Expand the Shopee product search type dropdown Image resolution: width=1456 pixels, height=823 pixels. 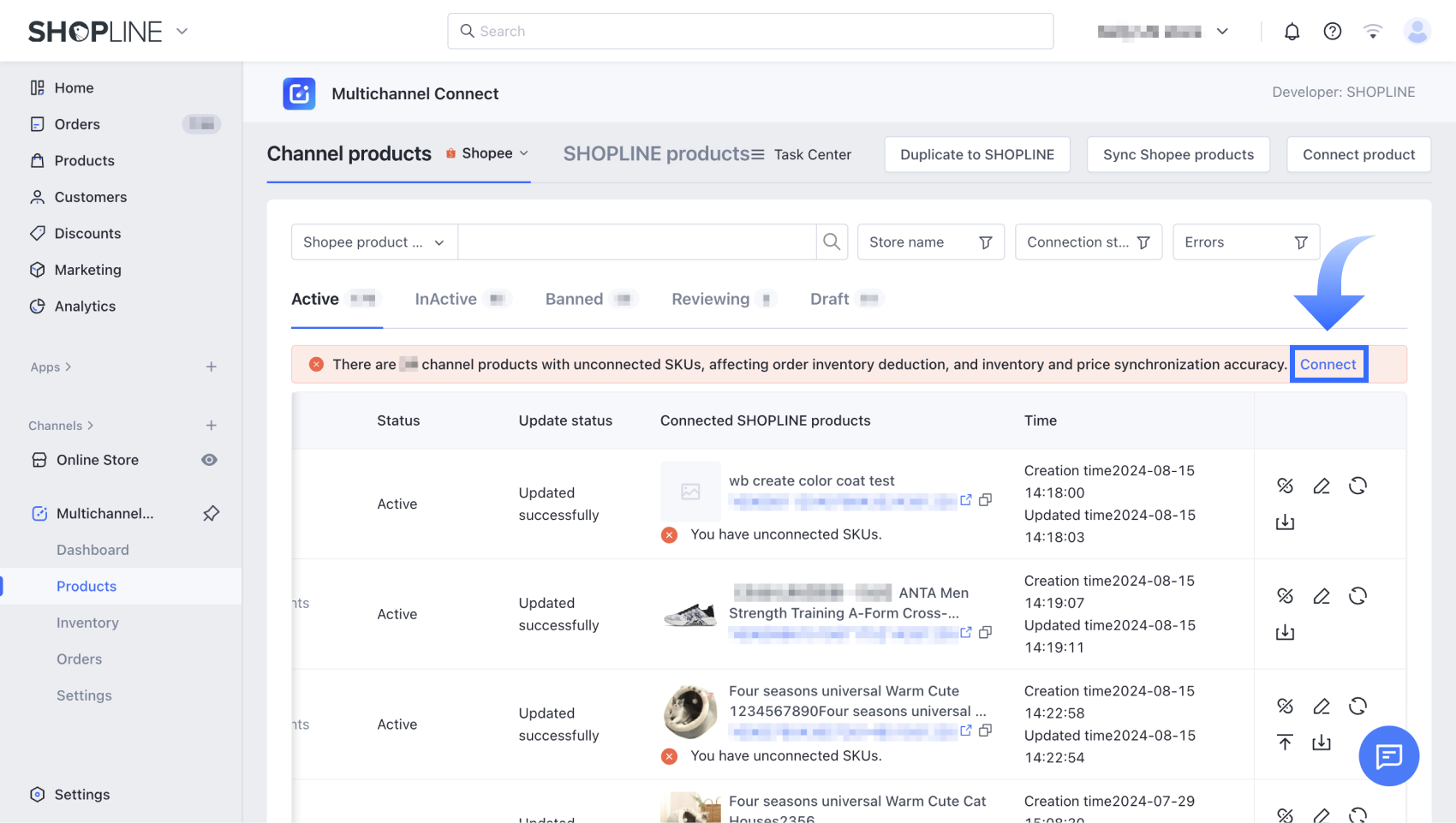374,242
